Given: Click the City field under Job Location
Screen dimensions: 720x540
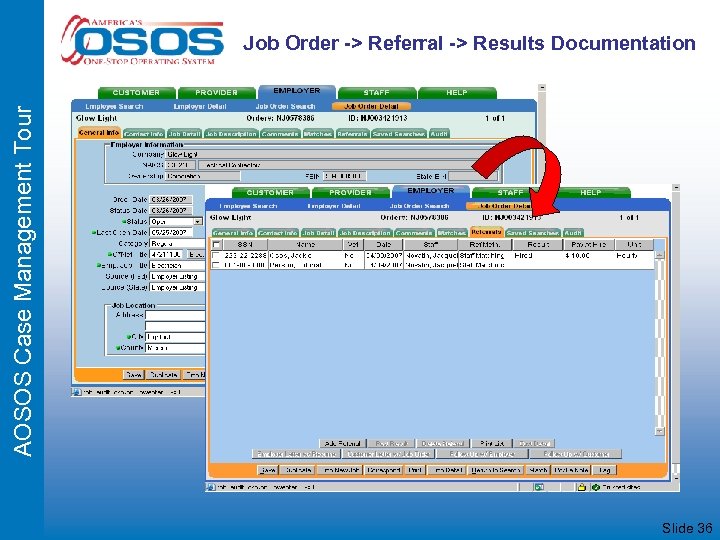Looking at the screenshot, I should [x=175, y=337].
